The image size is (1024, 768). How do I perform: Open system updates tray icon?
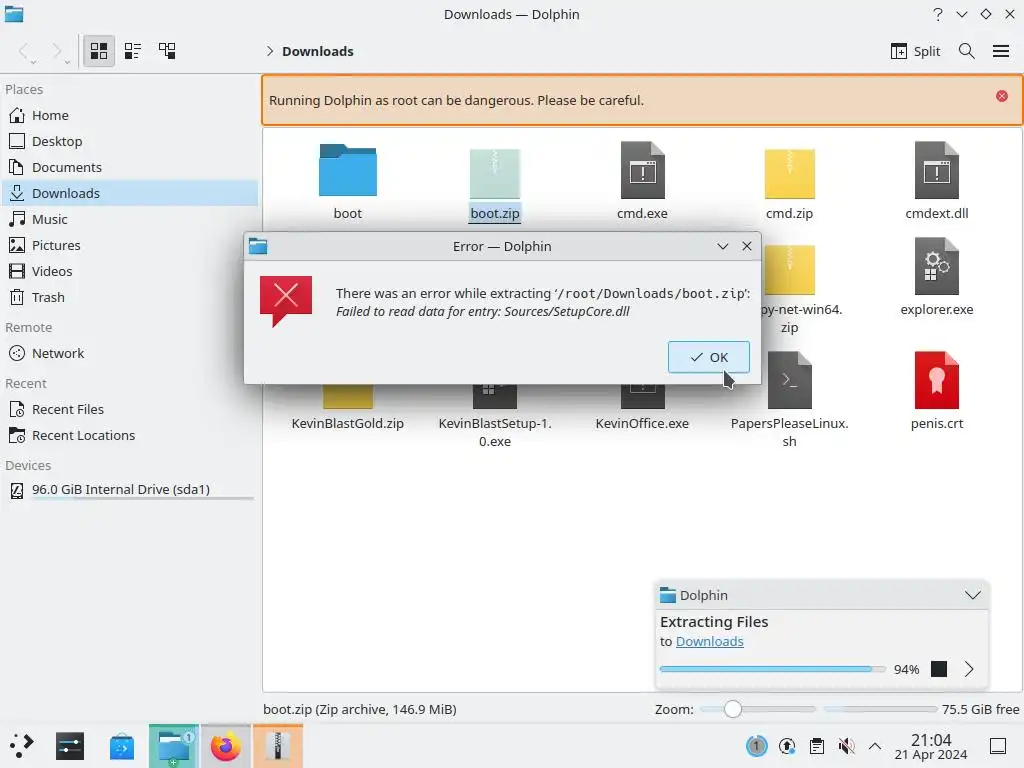pos(787,746)
